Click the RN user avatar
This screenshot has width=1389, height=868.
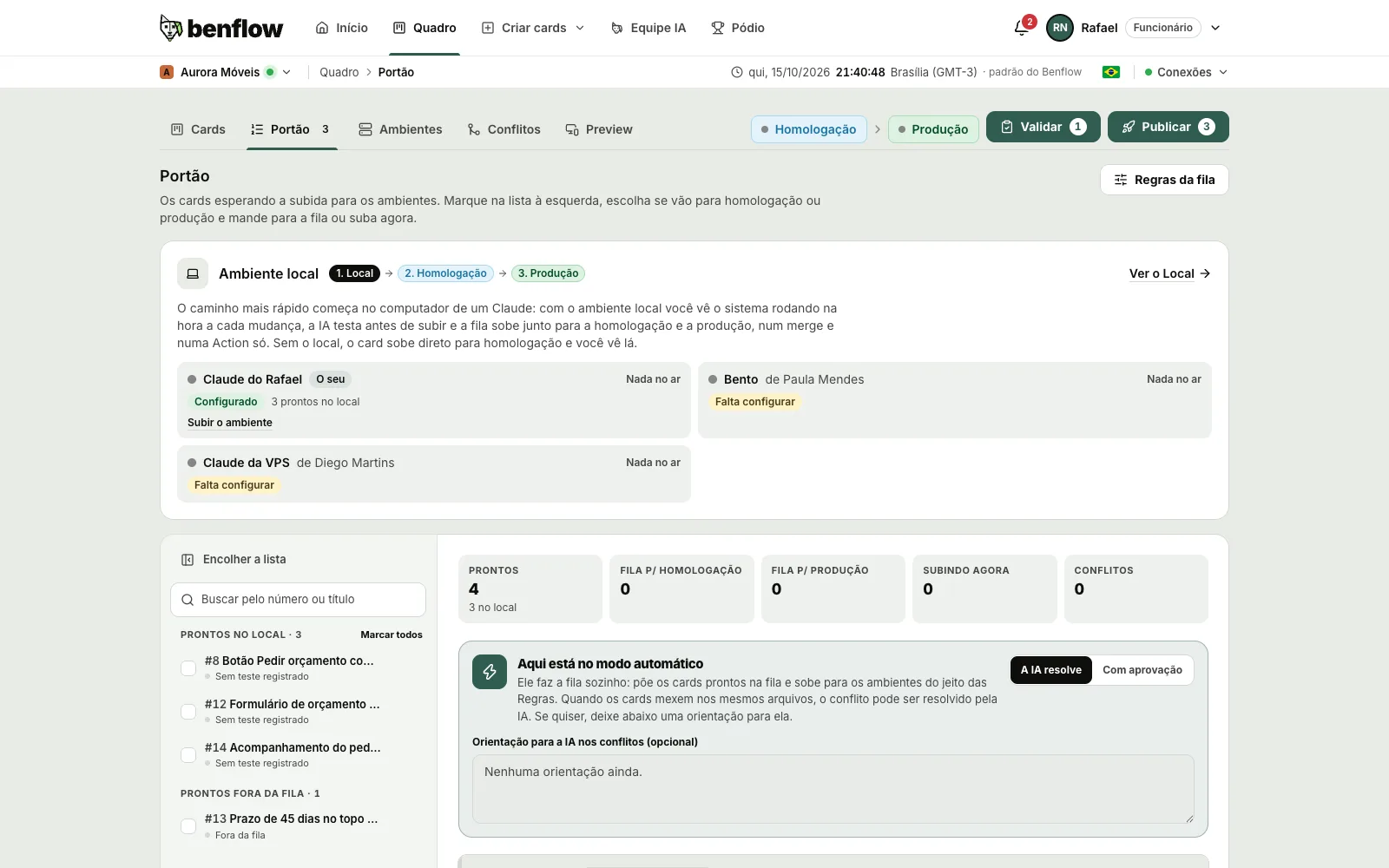(x=1060, y=28)
